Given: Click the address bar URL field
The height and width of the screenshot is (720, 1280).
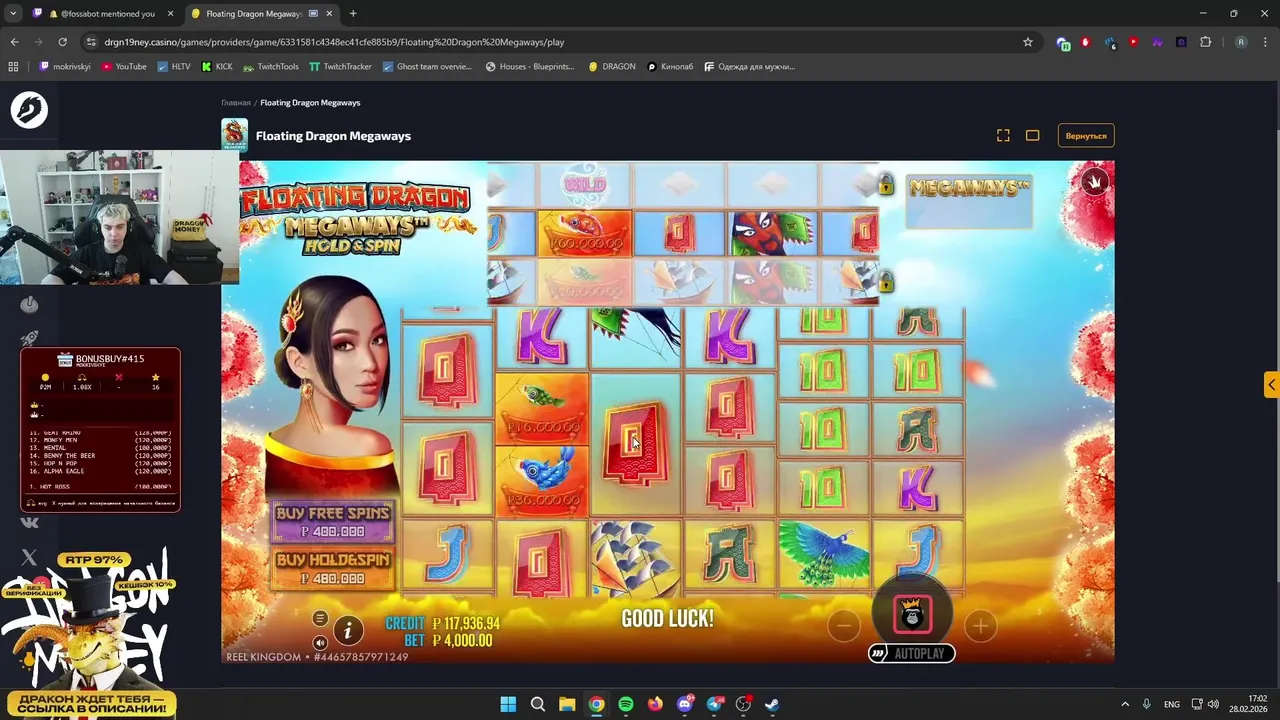Looking at the screenshot, I should click(560, 42).
